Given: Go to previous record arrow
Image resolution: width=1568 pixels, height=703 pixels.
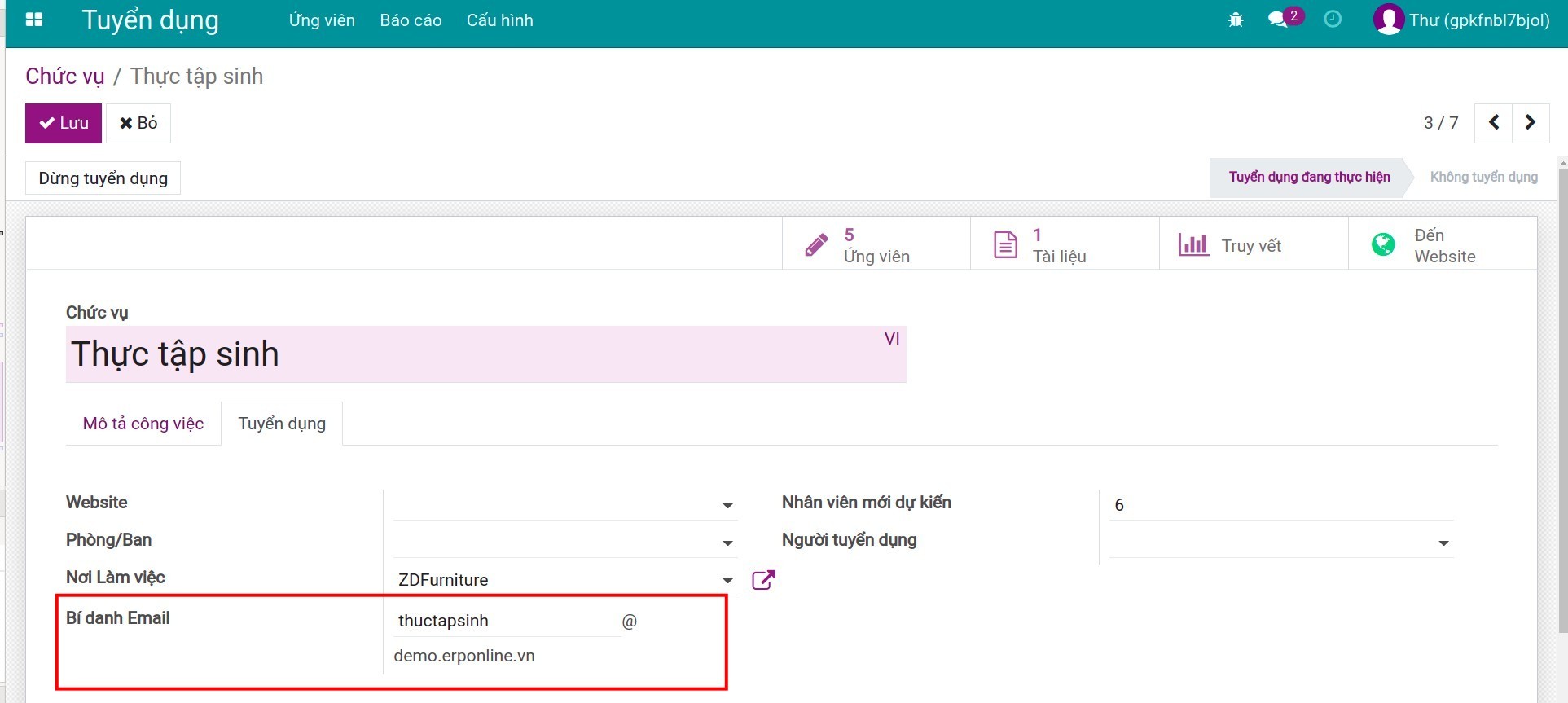Looking at the screenshot, I should 1494,123.
